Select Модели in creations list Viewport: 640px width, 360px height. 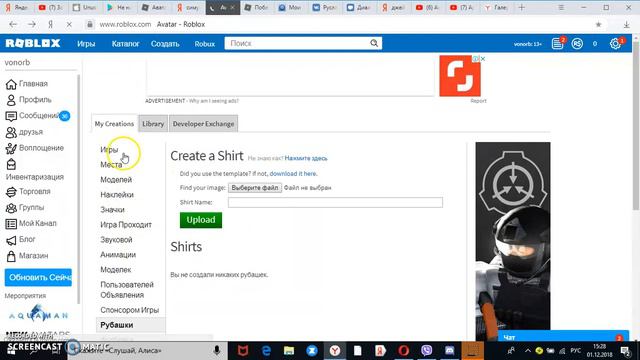pyautogui.click(x=116, y=180)
